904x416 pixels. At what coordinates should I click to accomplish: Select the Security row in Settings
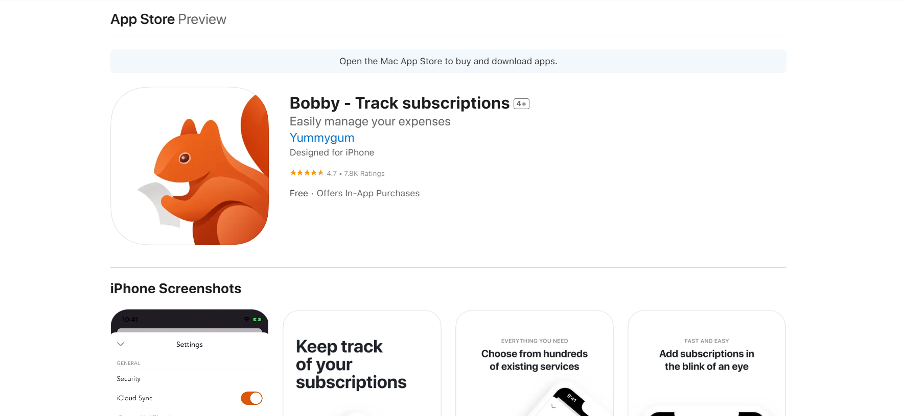(129, 379)
